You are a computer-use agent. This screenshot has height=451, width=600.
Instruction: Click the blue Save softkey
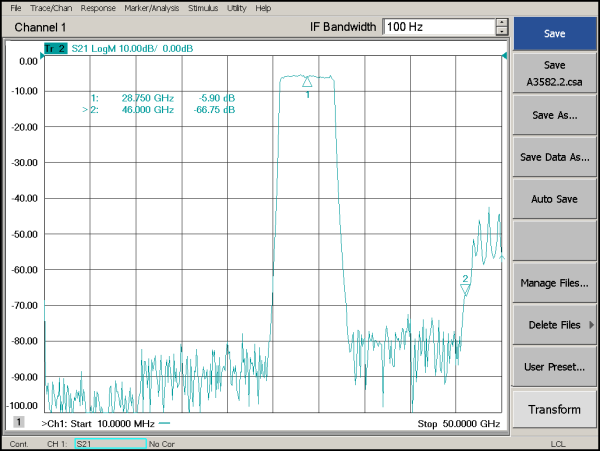coord(554,33)
